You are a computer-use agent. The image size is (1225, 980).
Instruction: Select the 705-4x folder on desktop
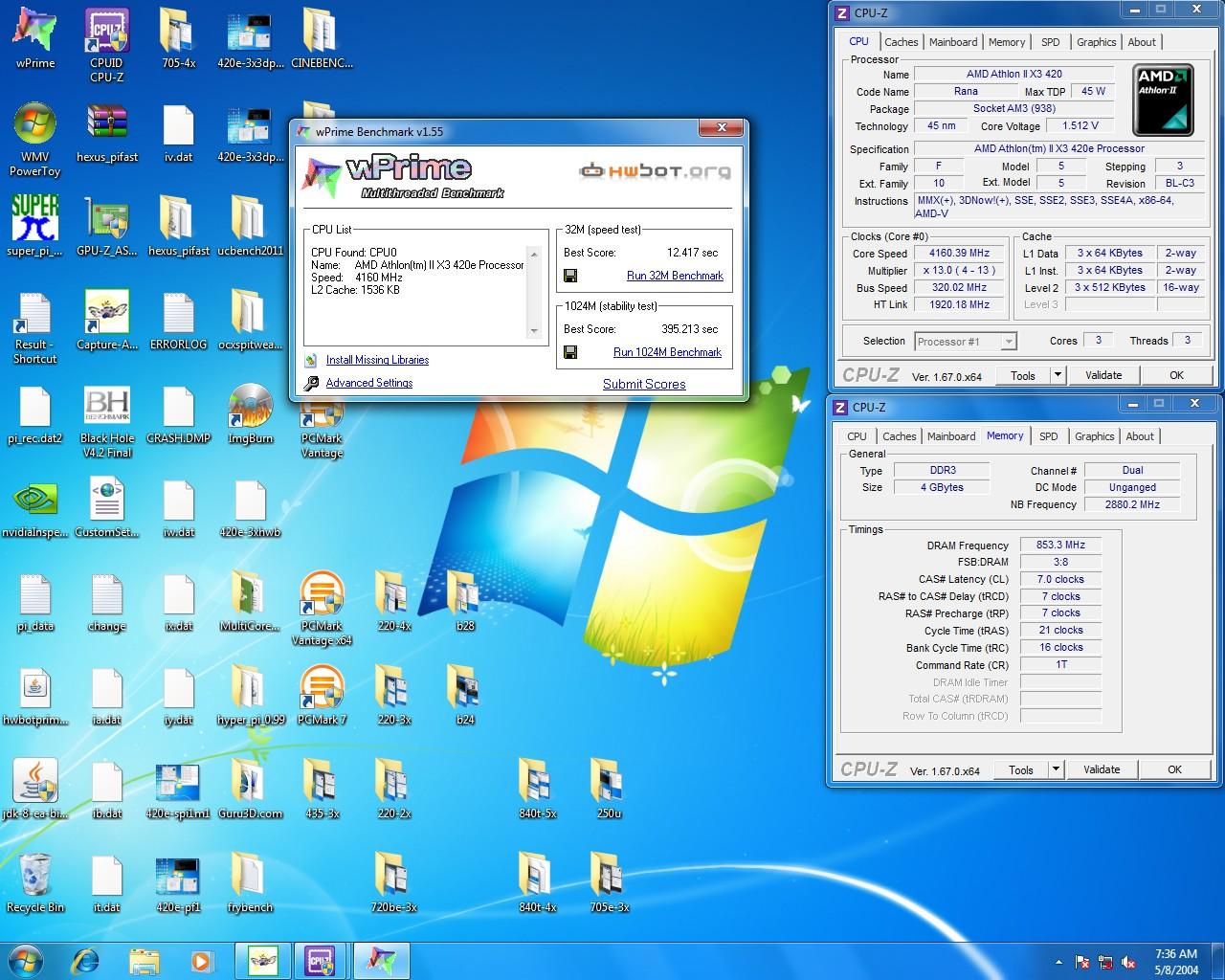178,38
